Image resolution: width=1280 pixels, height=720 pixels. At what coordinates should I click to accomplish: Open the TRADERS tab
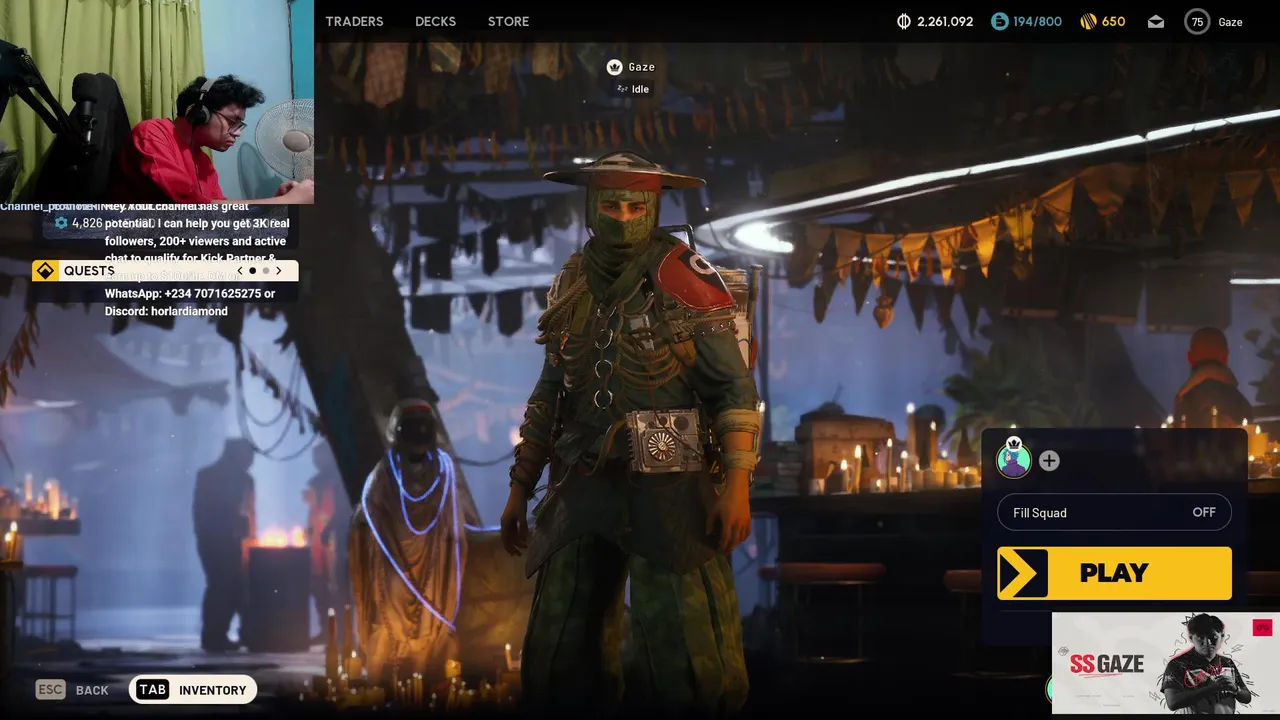point(354,21)
